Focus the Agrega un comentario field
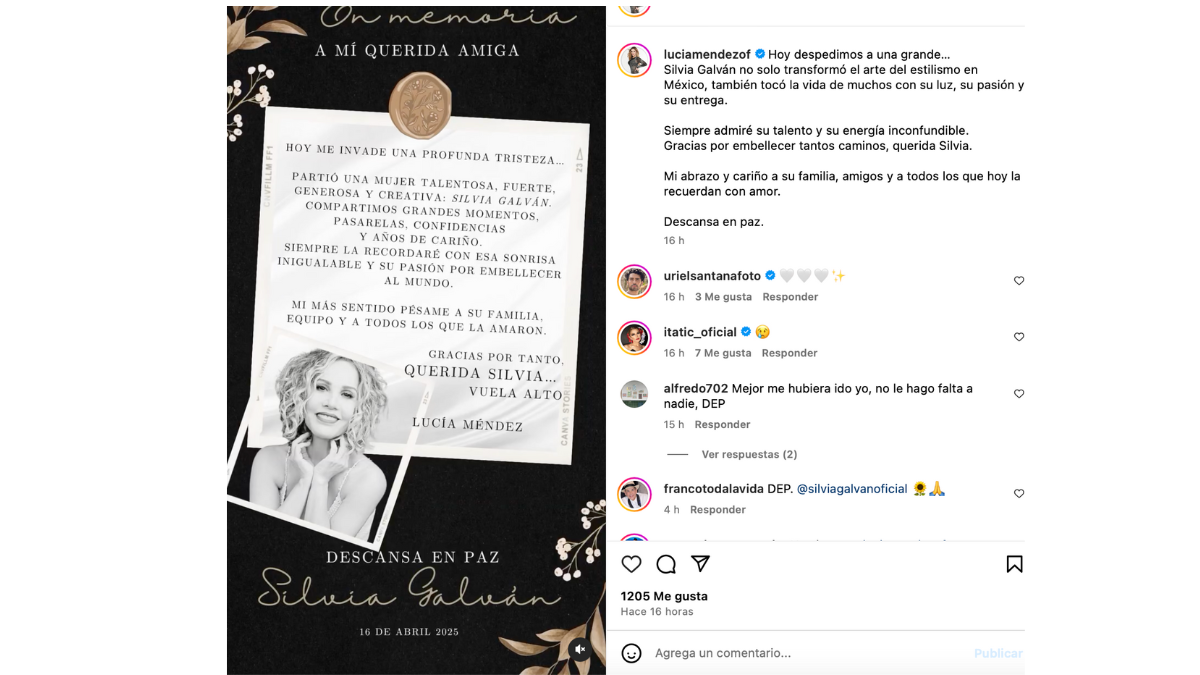The height and width of the screenshot is (675, 1200). [x=810, y=653]
